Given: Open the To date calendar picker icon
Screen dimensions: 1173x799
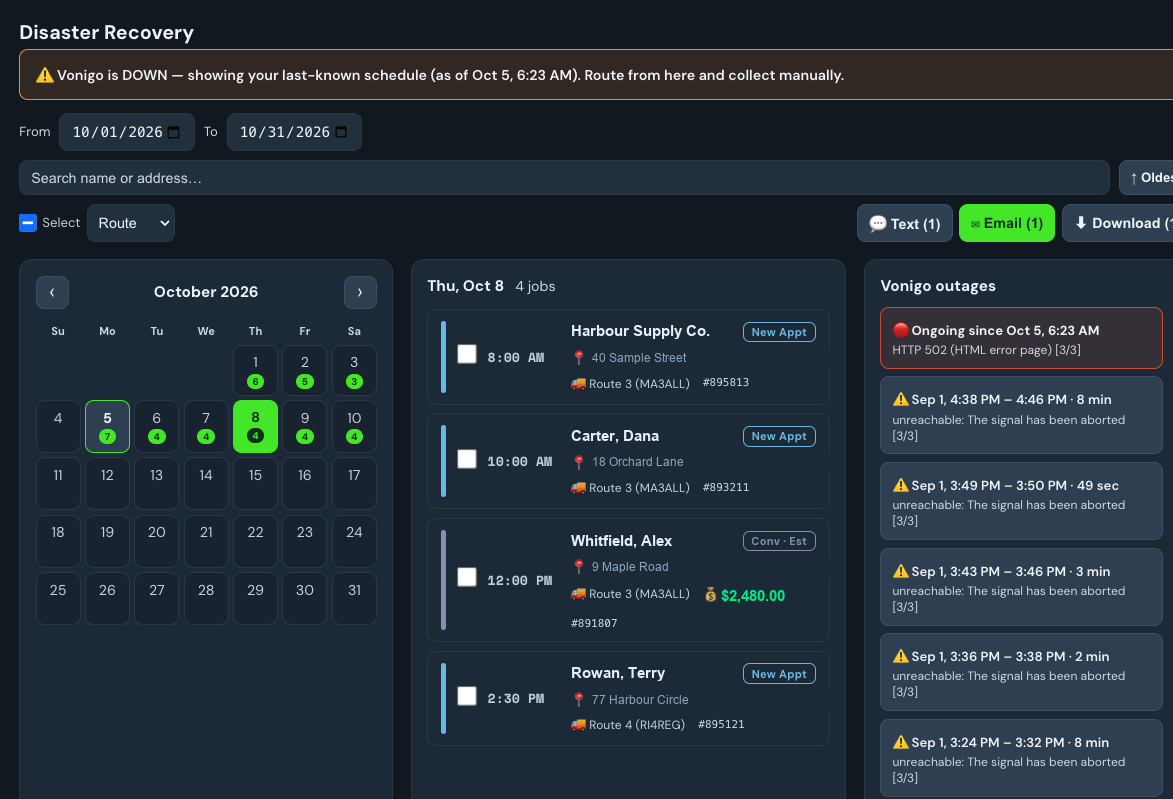Looking at the screenshot, I should point(341,132).
